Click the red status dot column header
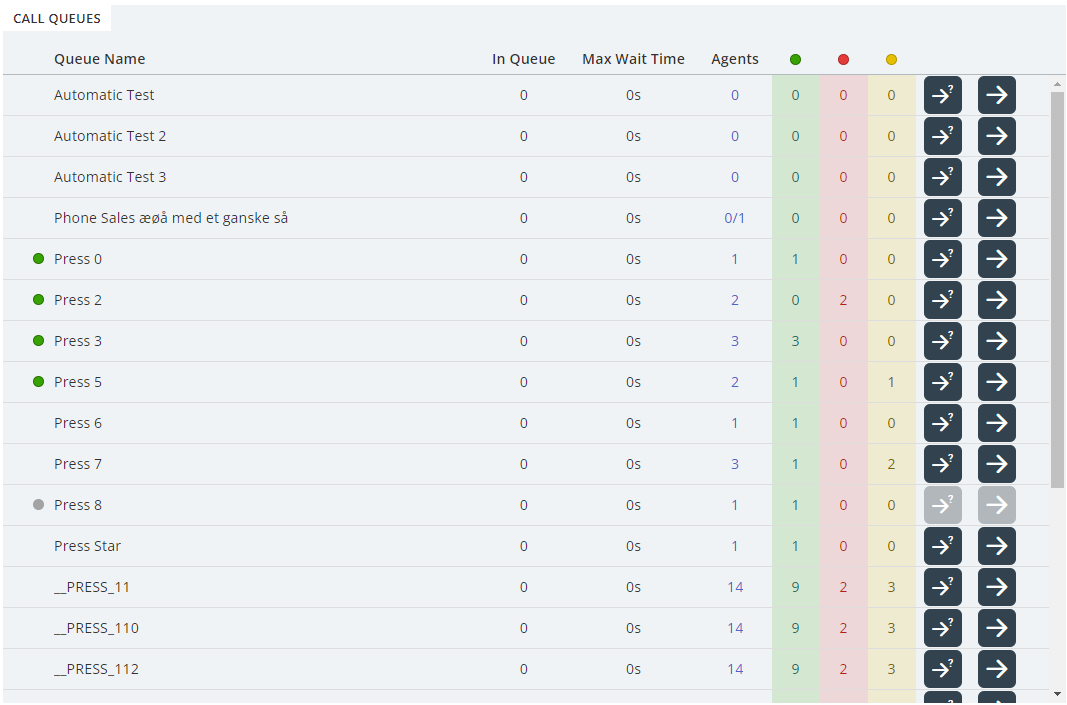The height and width of the screenshot is (705, 1067). [843, 60]
